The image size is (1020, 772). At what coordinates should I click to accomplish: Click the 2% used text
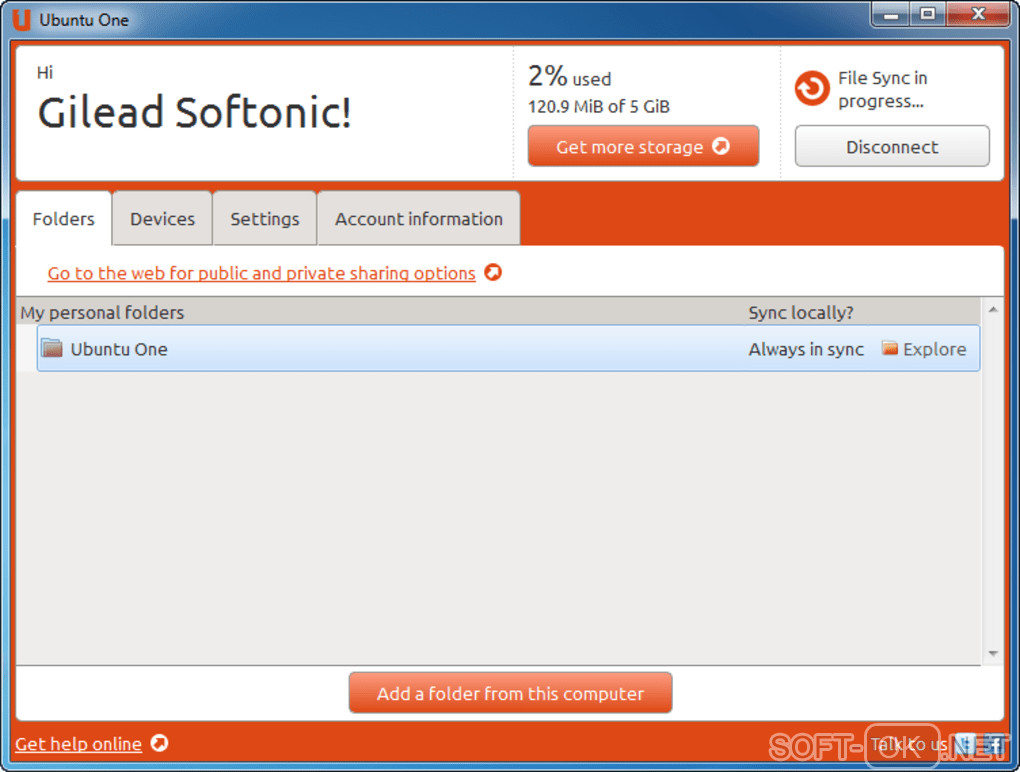[570, 76]
